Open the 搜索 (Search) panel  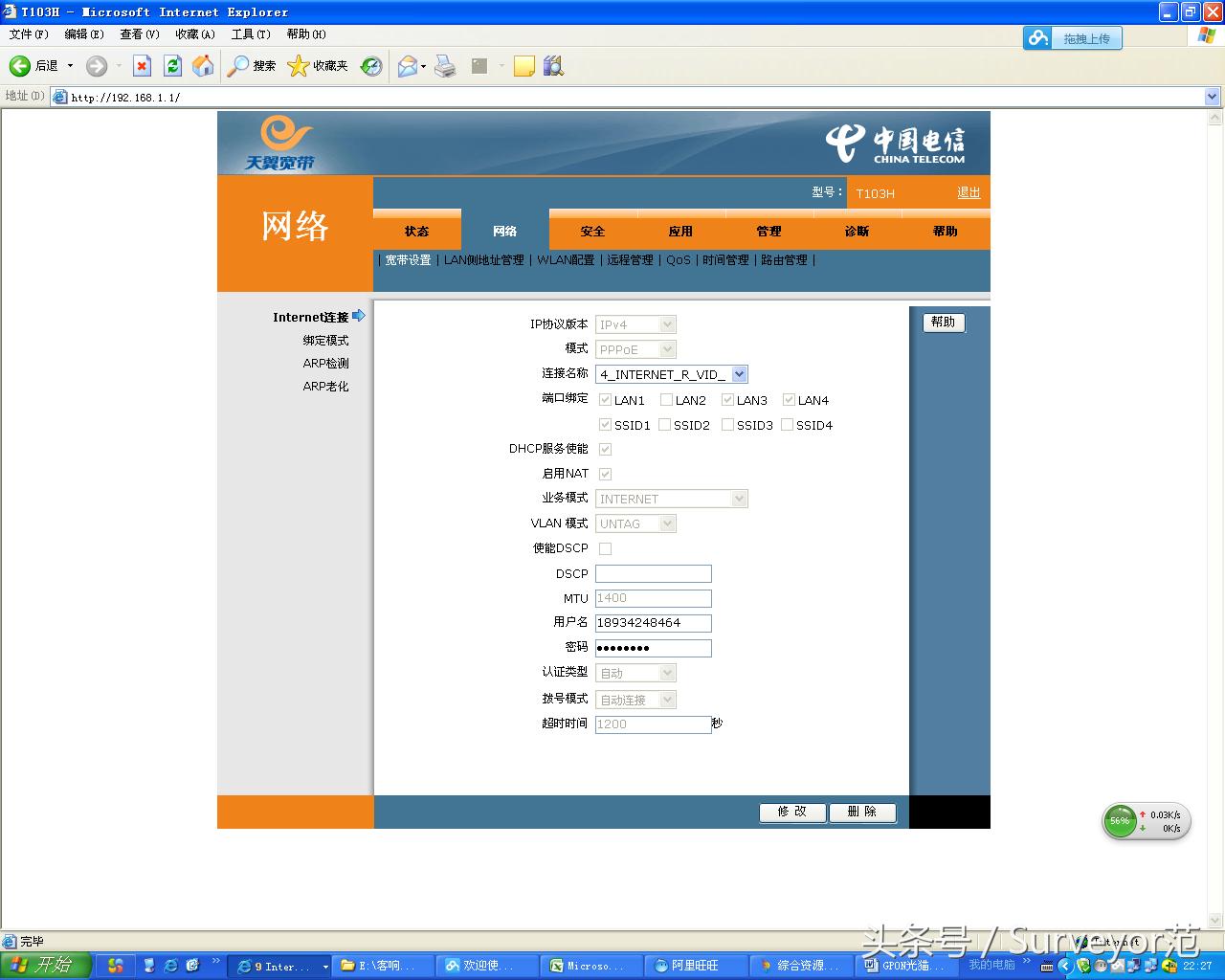coord(251,66)
